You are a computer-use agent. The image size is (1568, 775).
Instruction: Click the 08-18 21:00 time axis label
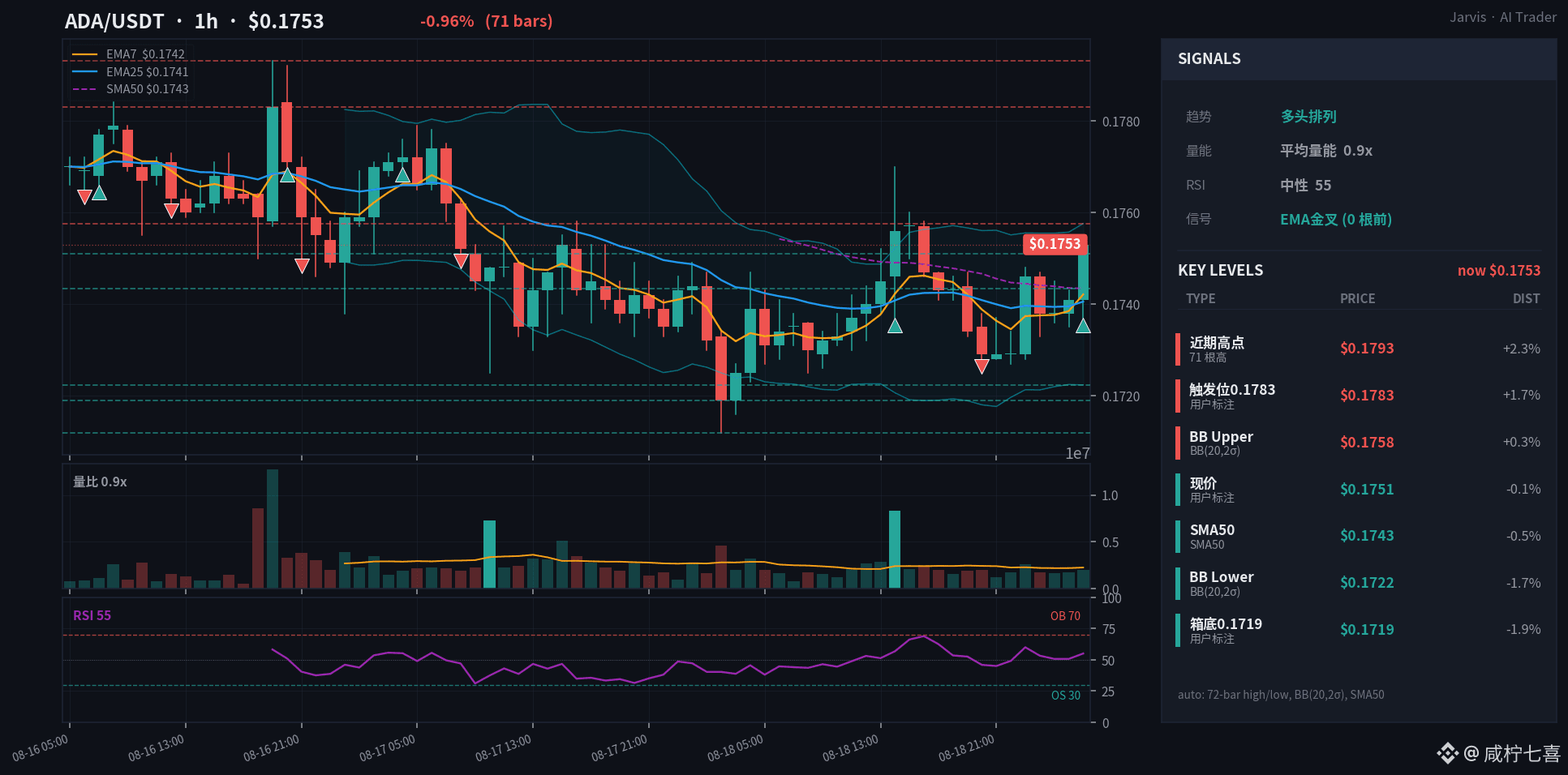(967, 747)
